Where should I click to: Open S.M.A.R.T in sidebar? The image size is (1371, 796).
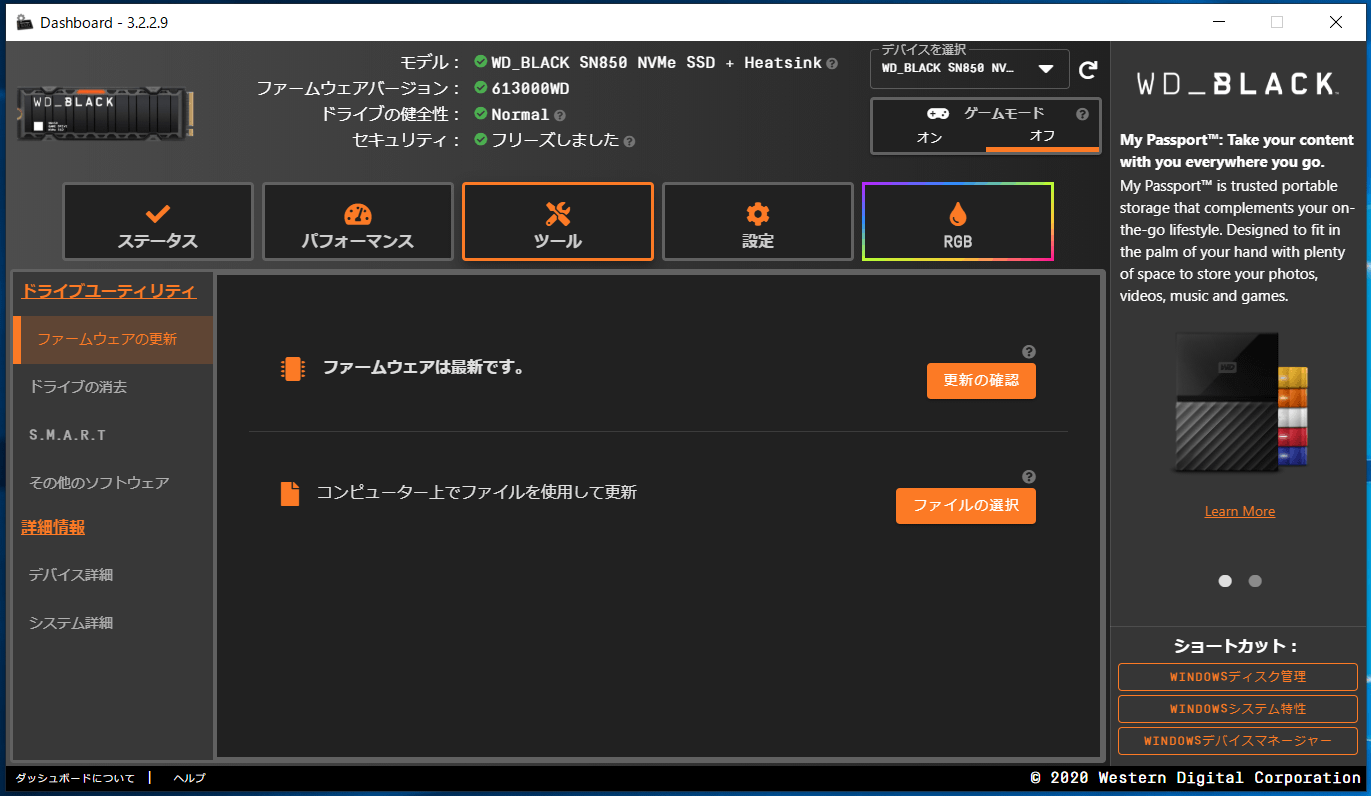[113, 435]
